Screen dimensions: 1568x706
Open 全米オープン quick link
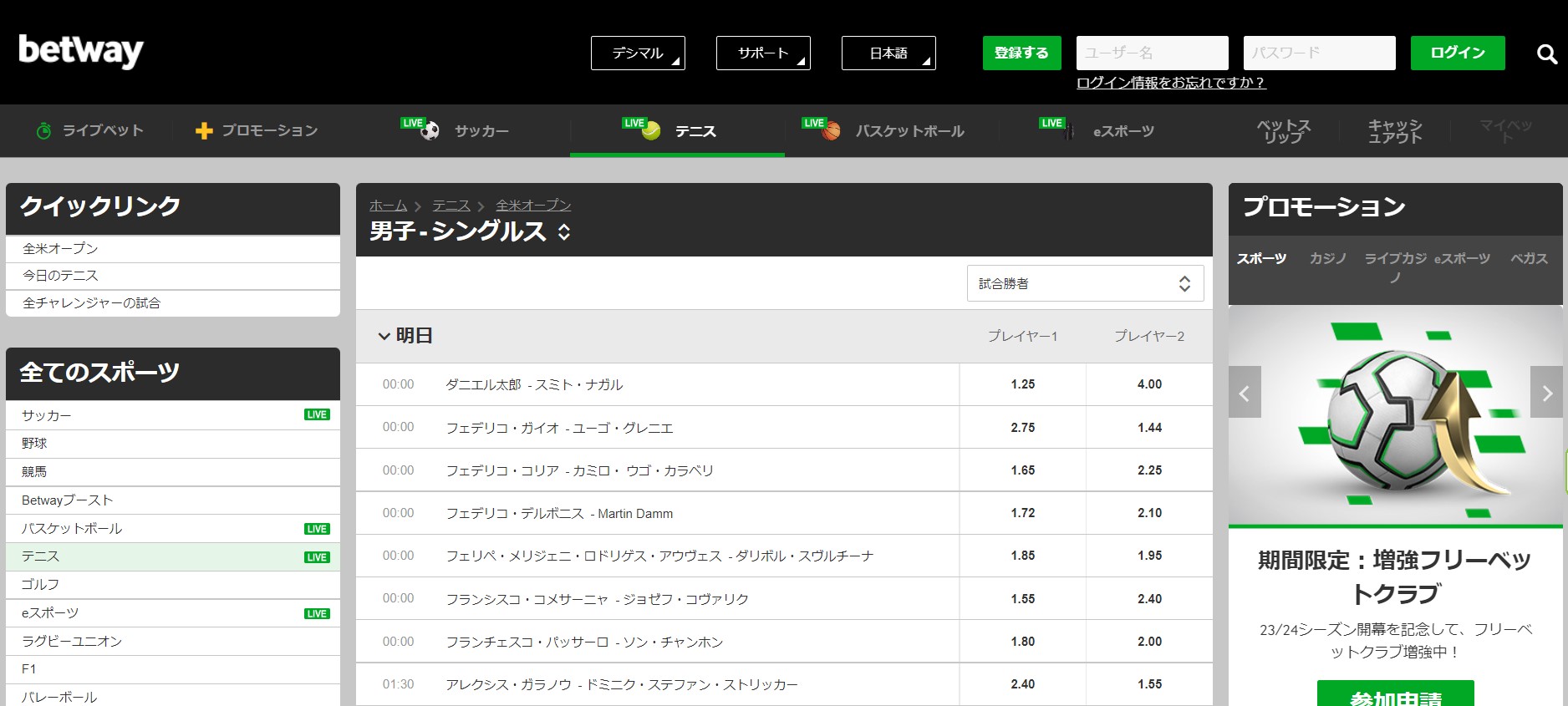173,249
